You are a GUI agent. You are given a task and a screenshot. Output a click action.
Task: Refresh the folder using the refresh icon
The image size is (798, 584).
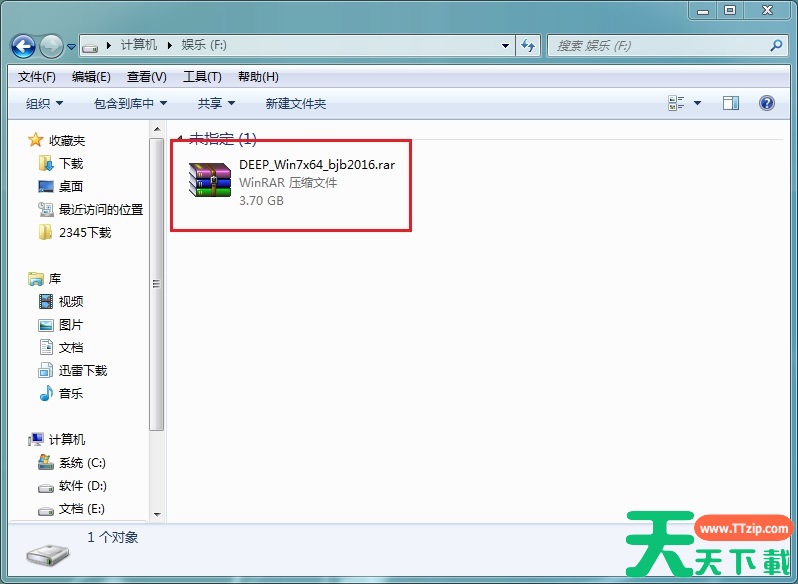click(528, 46)
